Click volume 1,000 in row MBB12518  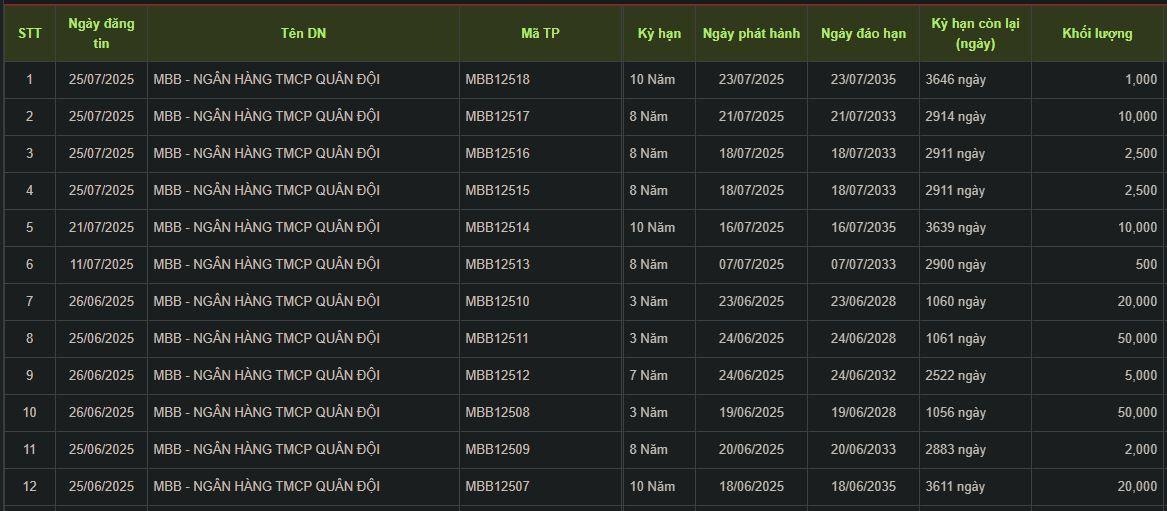[x=1142, y=80]
